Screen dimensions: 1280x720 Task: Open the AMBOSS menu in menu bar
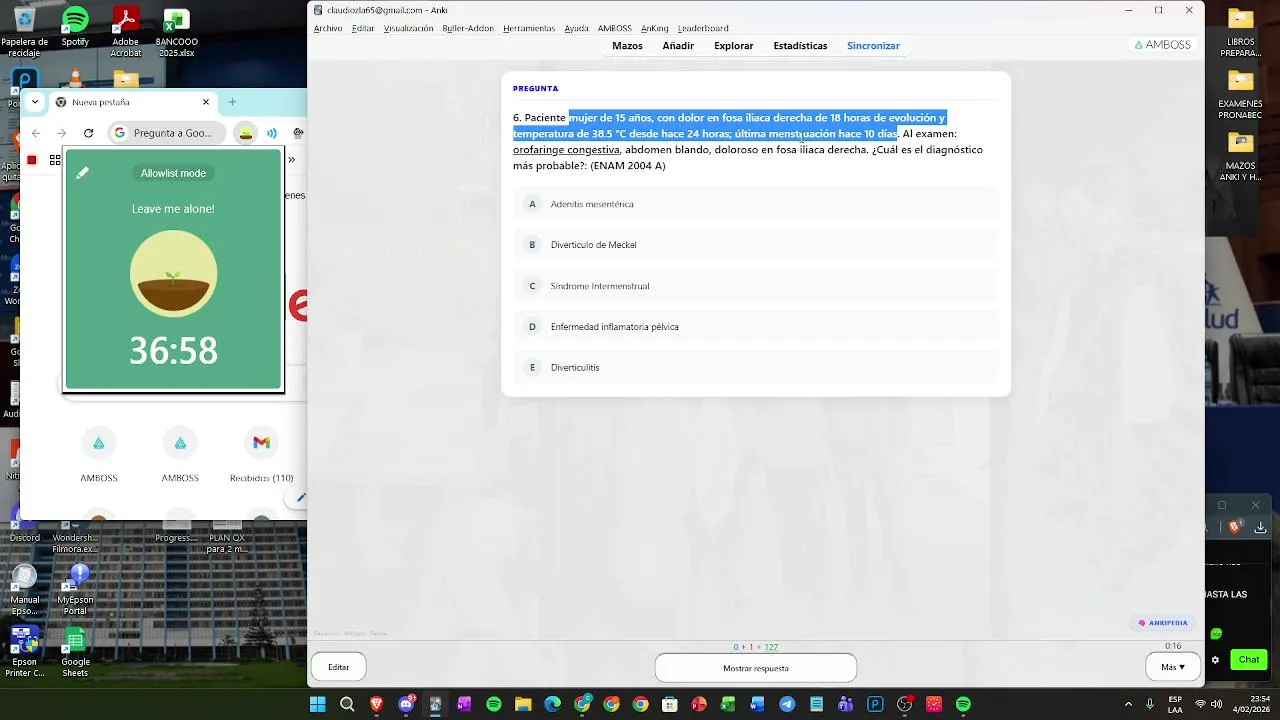pos(615,28)
